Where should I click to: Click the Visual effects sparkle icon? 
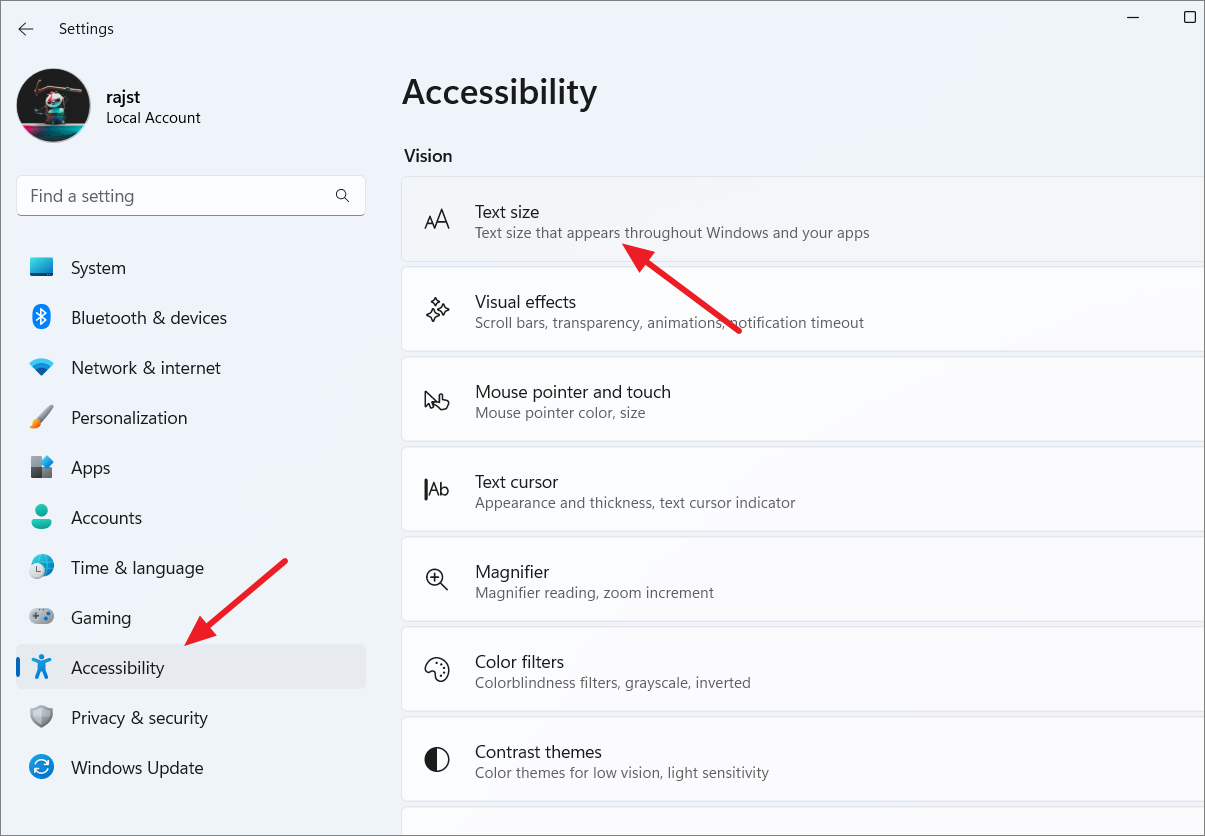pyautogui.click(x=437, y=311)
